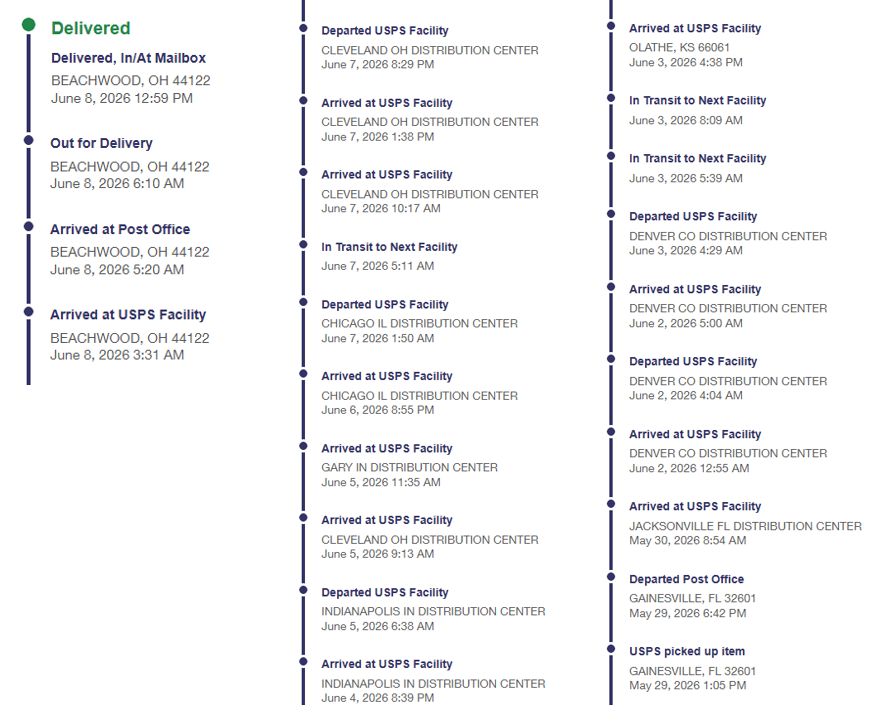This screenshot has height=705, width=880.
Task: Click the timestamp June 2, 2026 4:04 AM
Action: click(x=686, y=396)
